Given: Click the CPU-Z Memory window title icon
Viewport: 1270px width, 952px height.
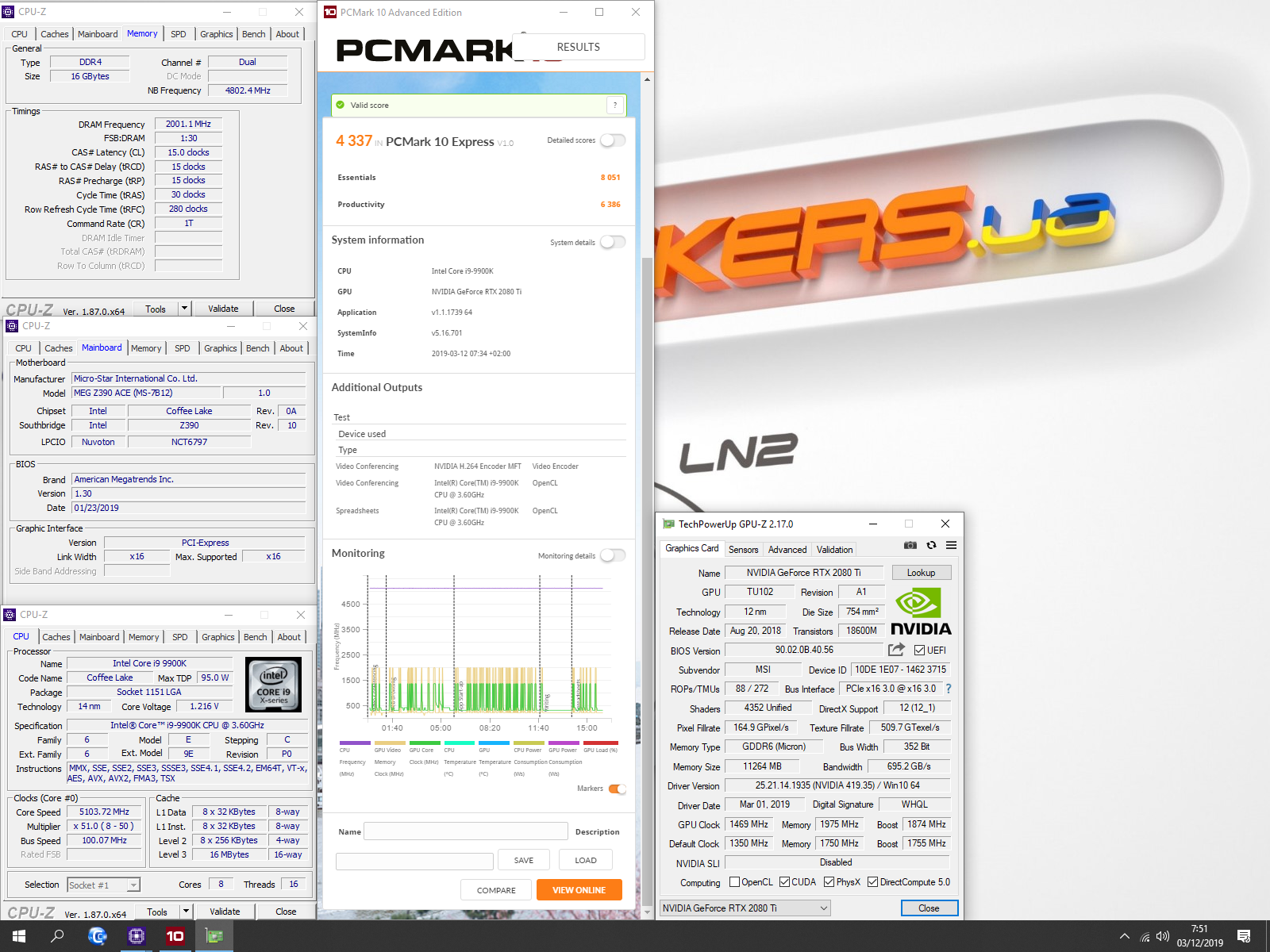Looking at the screenshot, I should point(9,12).
